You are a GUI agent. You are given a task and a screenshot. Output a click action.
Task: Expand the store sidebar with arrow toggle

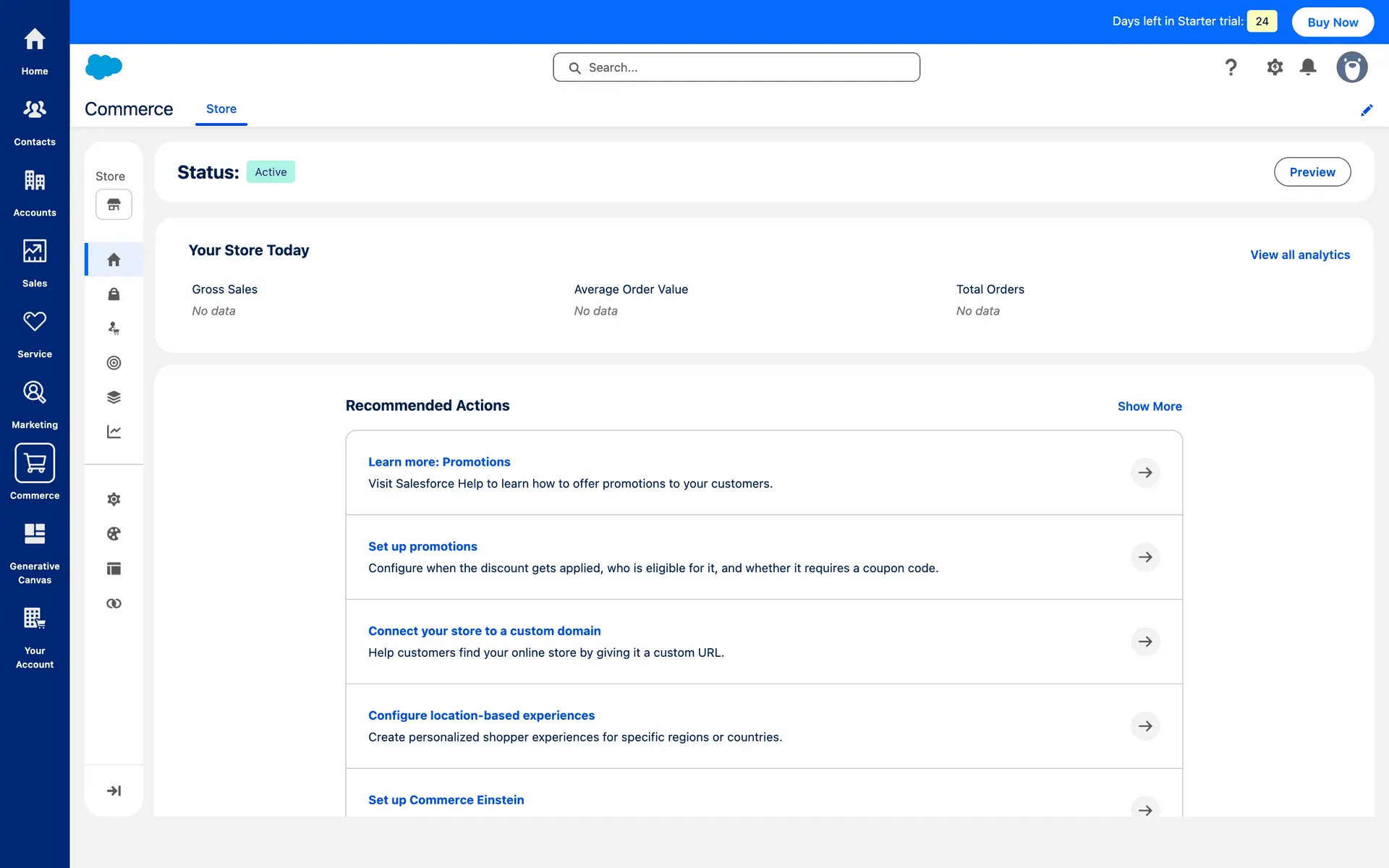tap(114, 791)
